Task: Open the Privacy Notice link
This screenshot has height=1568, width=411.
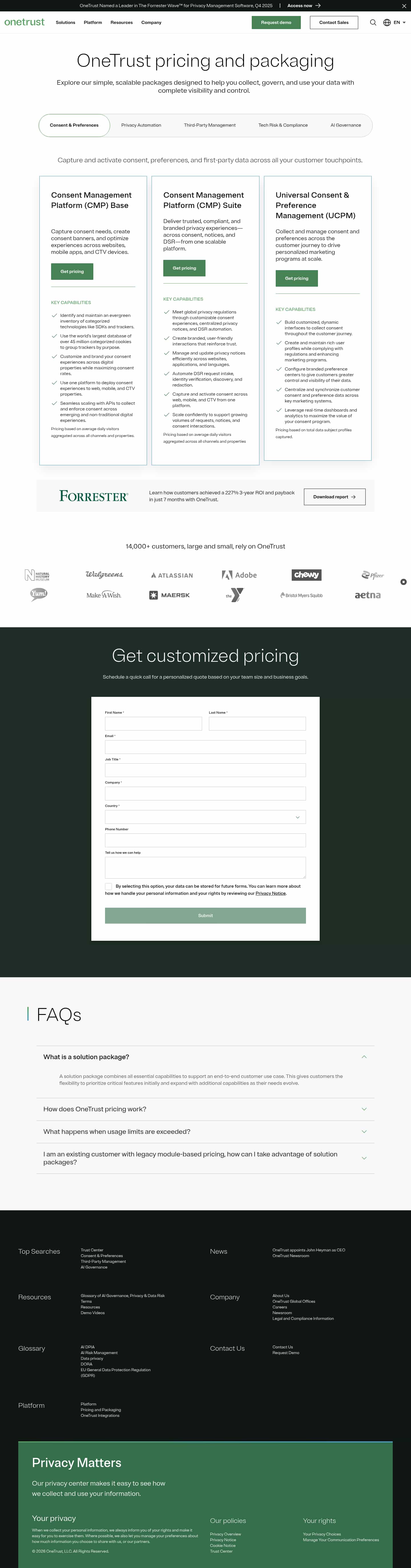Action: [270, 894]
